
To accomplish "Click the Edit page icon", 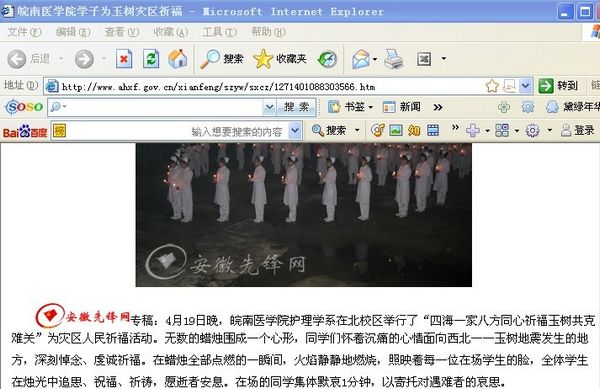I will click(x=424, y=59).
